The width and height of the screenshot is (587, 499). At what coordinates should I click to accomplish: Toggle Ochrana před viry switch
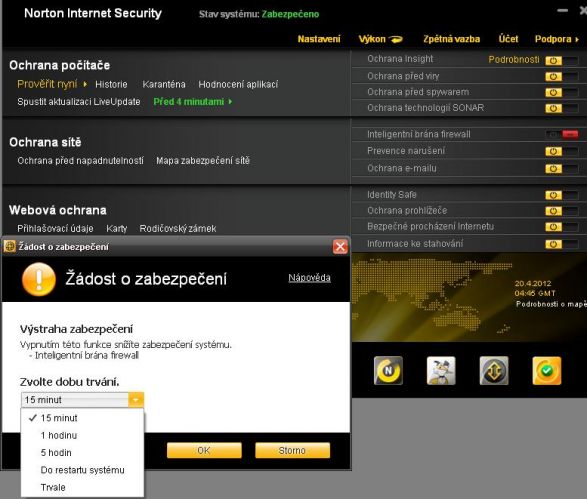coord(562,76)
